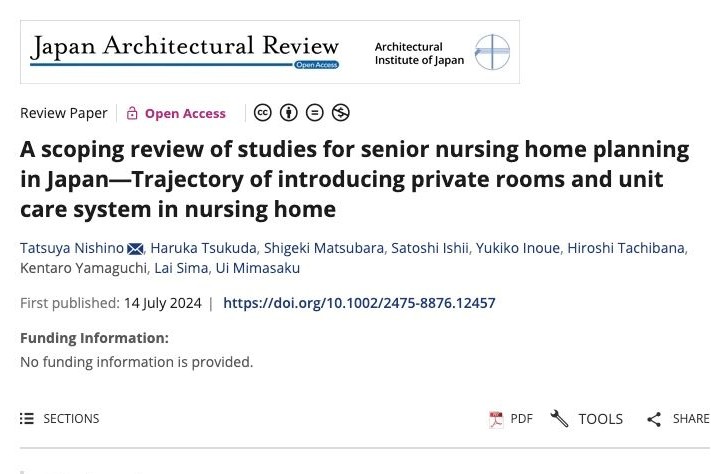Click the Creative Commons CC license icon
The width and height of the screenshot is (711, 474).
pos(263,113)
